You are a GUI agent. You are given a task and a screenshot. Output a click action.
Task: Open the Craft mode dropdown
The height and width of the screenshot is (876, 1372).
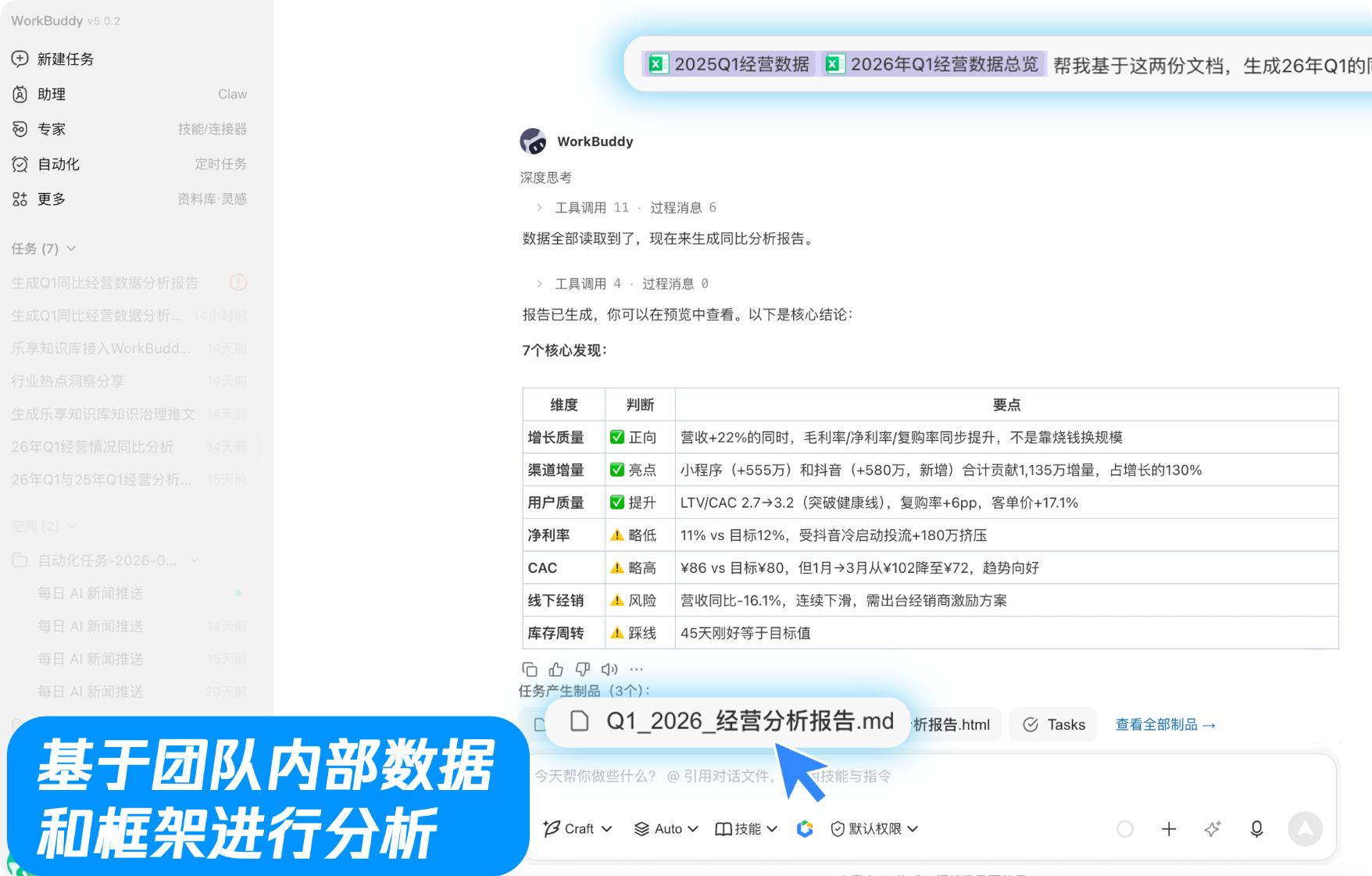tap(577, 828)
